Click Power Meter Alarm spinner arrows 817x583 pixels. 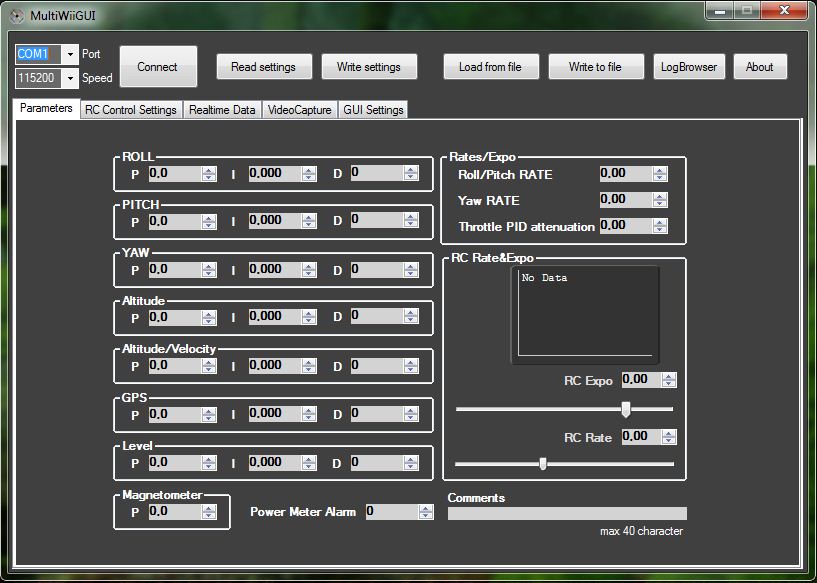coord(426,512)
